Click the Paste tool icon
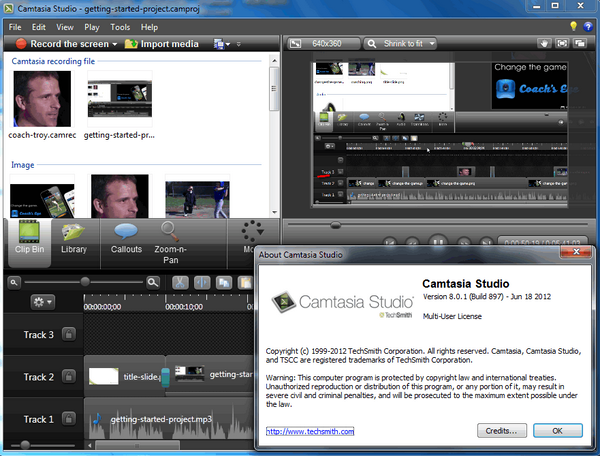600x456 pixels. point(245,283)
